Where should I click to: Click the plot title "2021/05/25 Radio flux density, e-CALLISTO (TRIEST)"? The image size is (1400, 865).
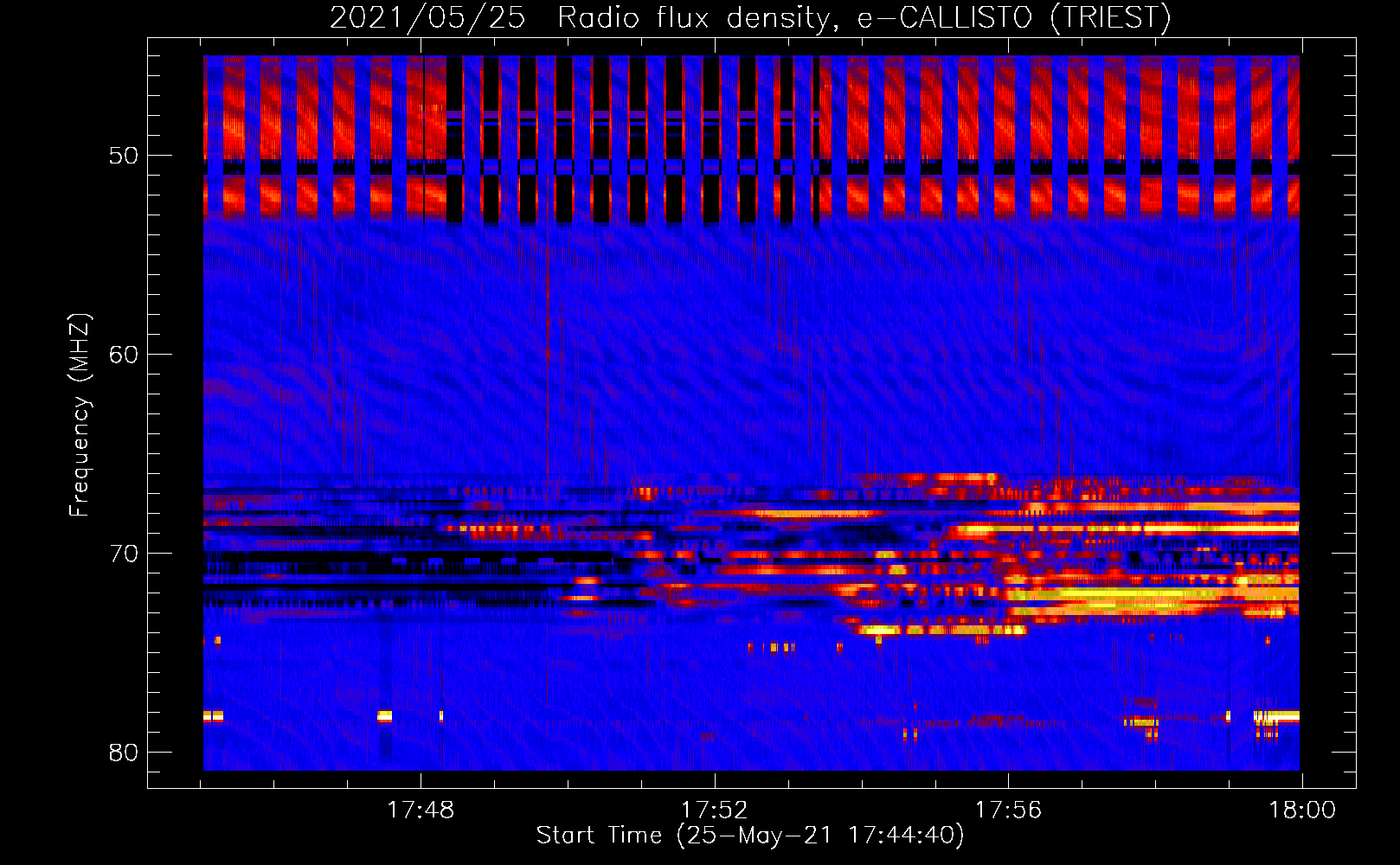pyautogui.click(x=750, y=17)
